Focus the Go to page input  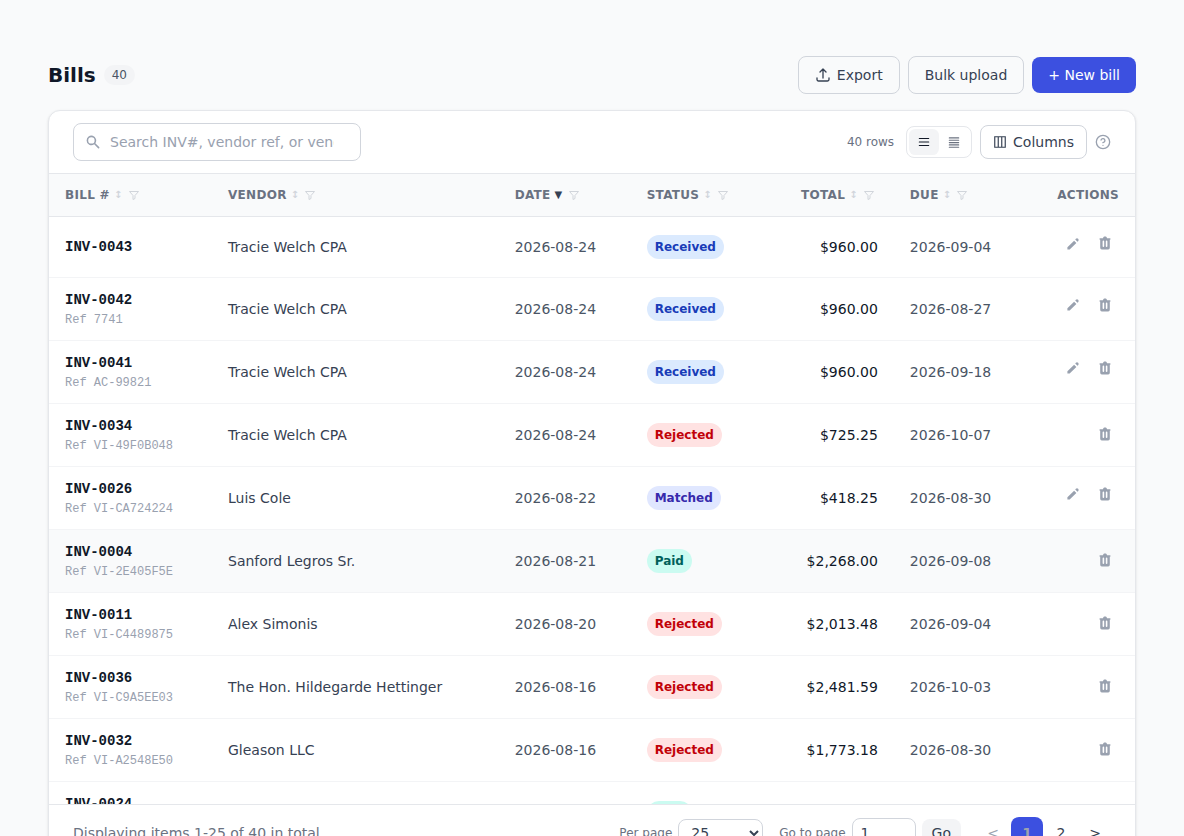click(x=883, y=829)
